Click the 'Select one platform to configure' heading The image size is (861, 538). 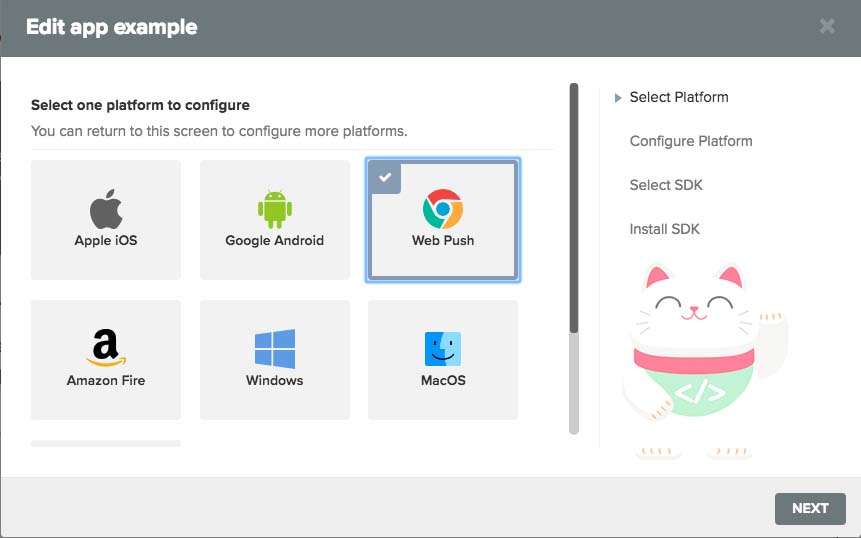140,105
